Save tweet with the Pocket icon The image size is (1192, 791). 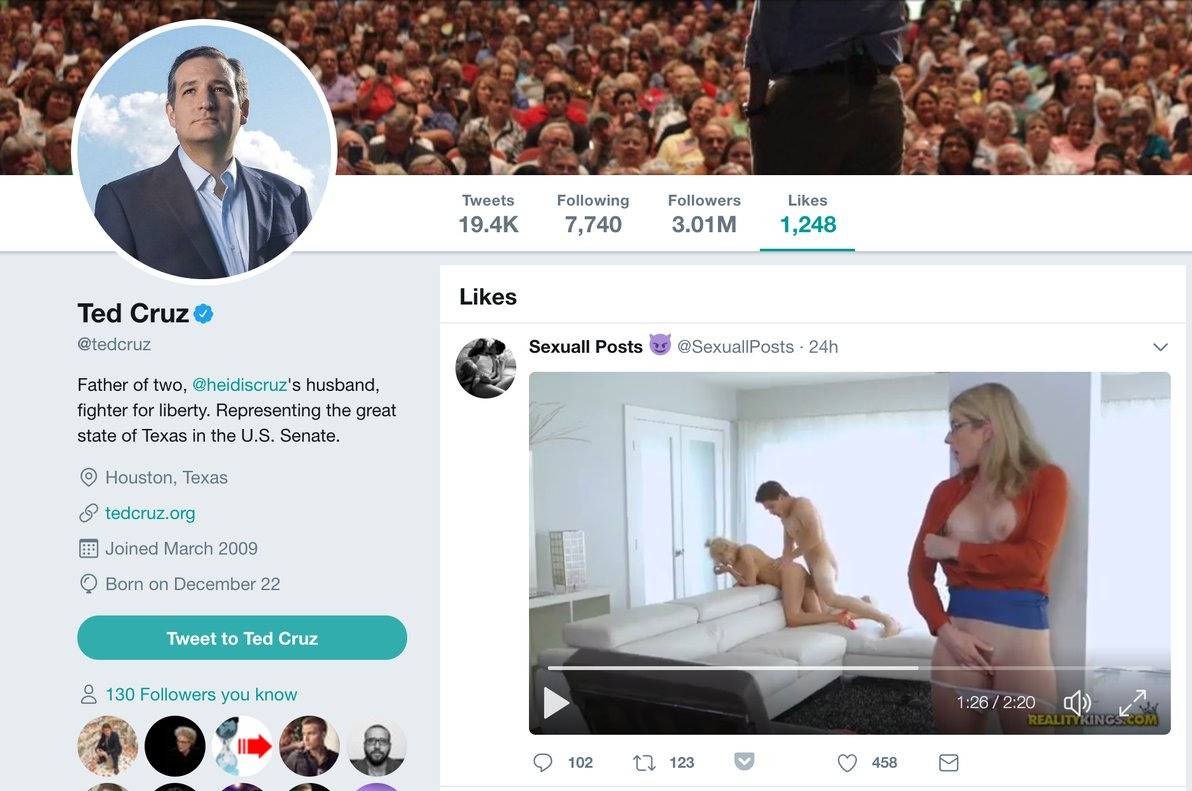pos(744,762)
